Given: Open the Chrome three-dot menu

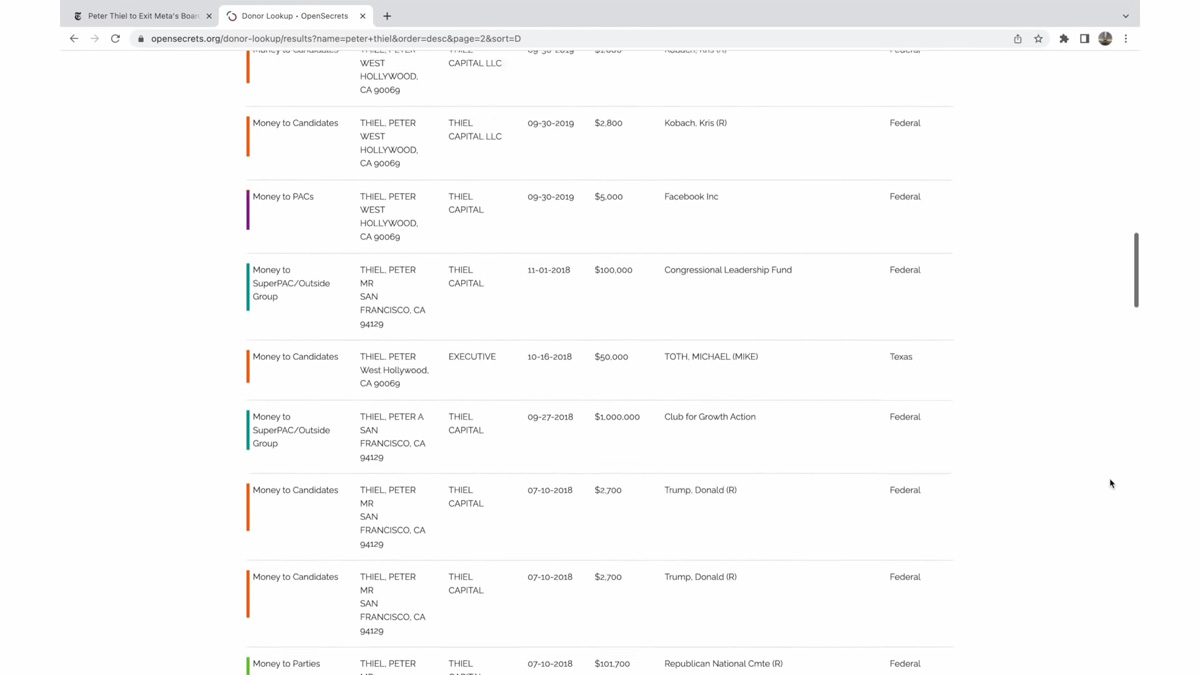Looking at the screenshot, I should [x=1126, y=39].
